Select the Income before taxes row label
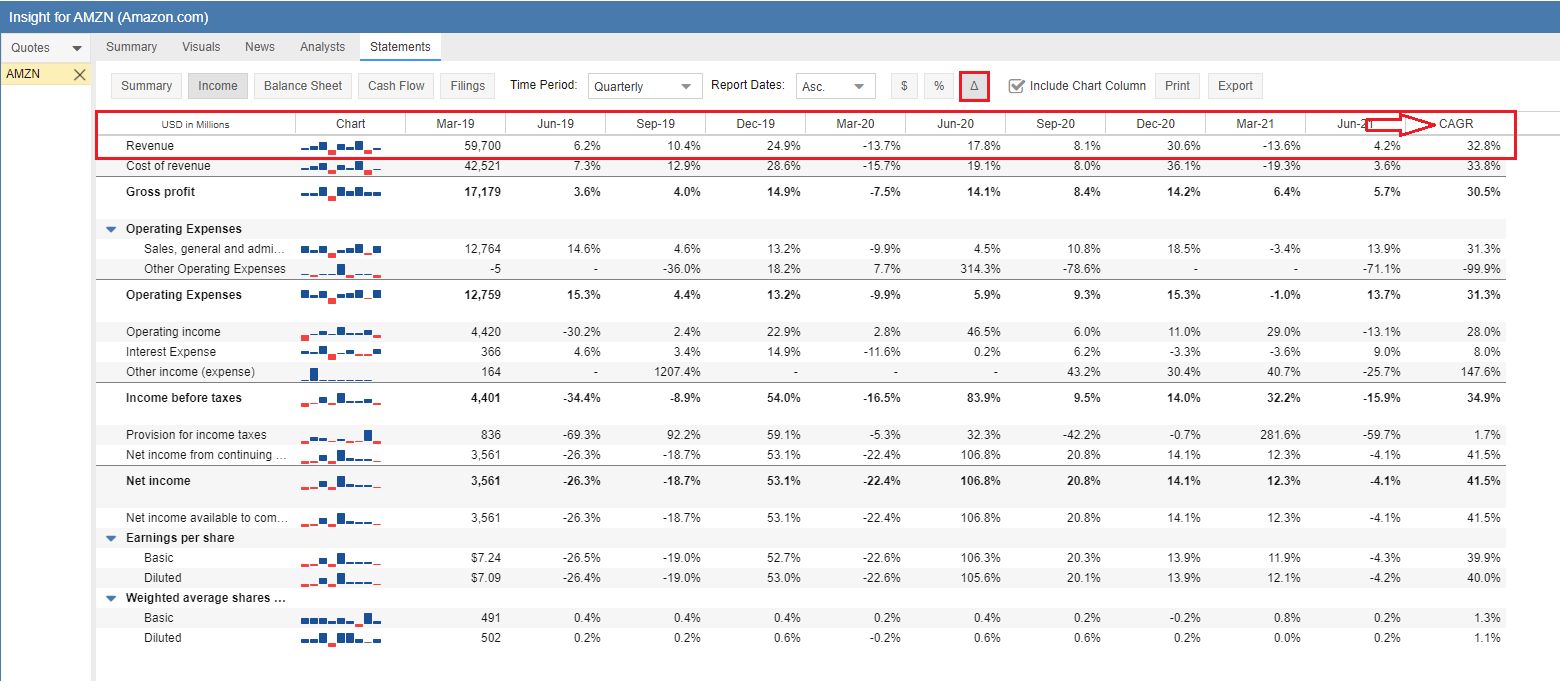Screen dimensions: 1560x681 coord(184,398)
